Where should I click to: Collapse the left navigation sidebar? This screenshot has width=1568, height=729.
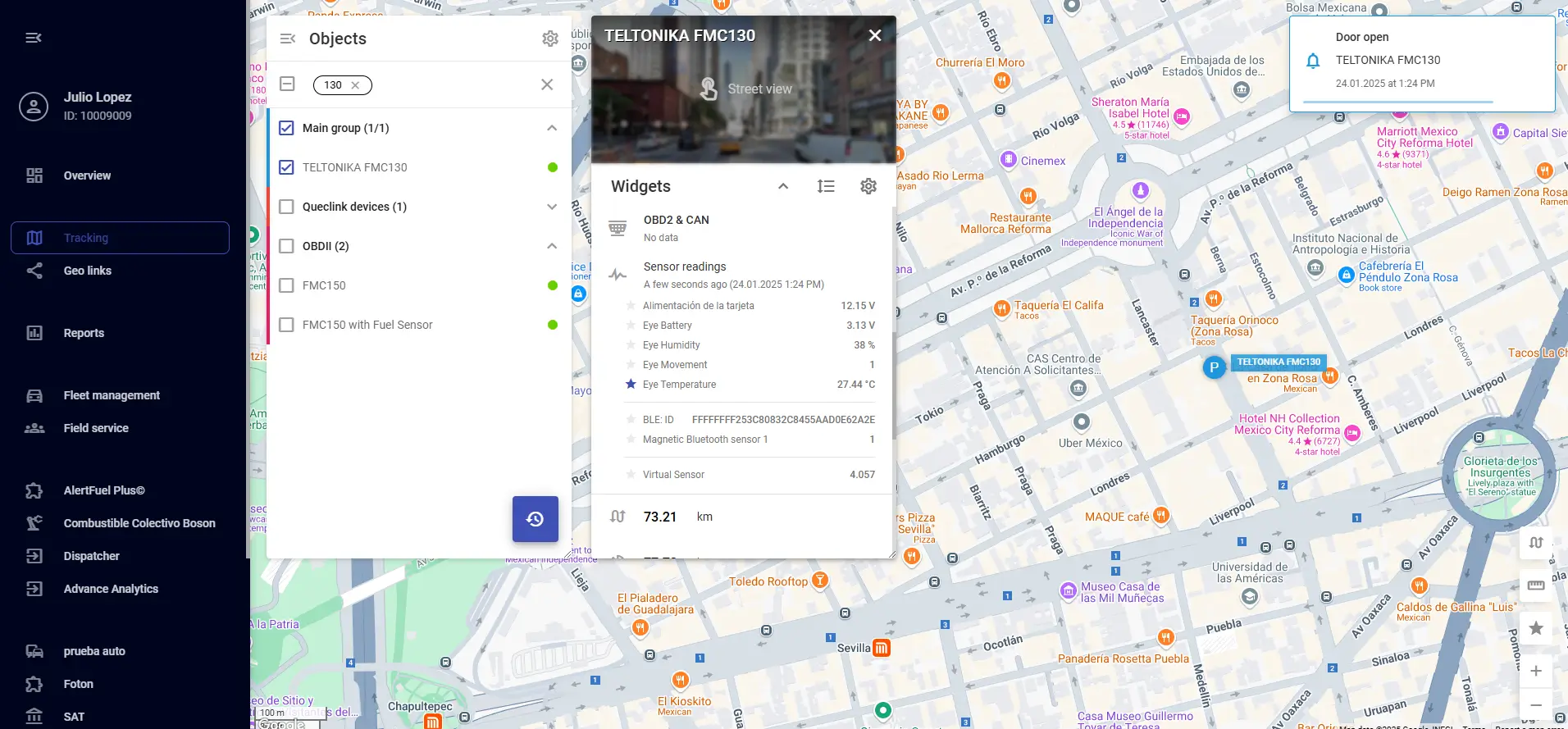[x=34, y=38]
